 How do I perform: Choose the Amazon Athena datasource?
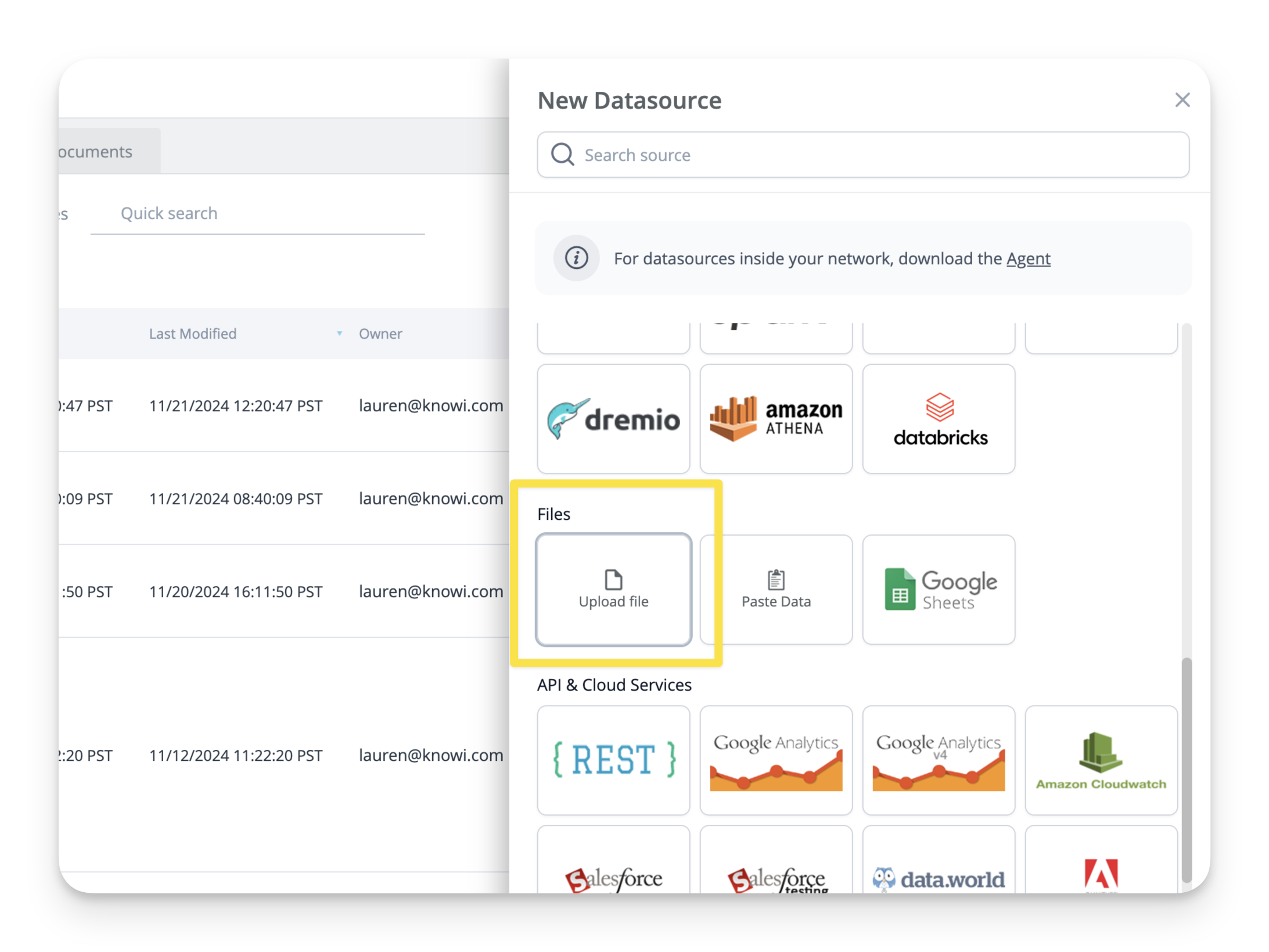coord(776,419)
